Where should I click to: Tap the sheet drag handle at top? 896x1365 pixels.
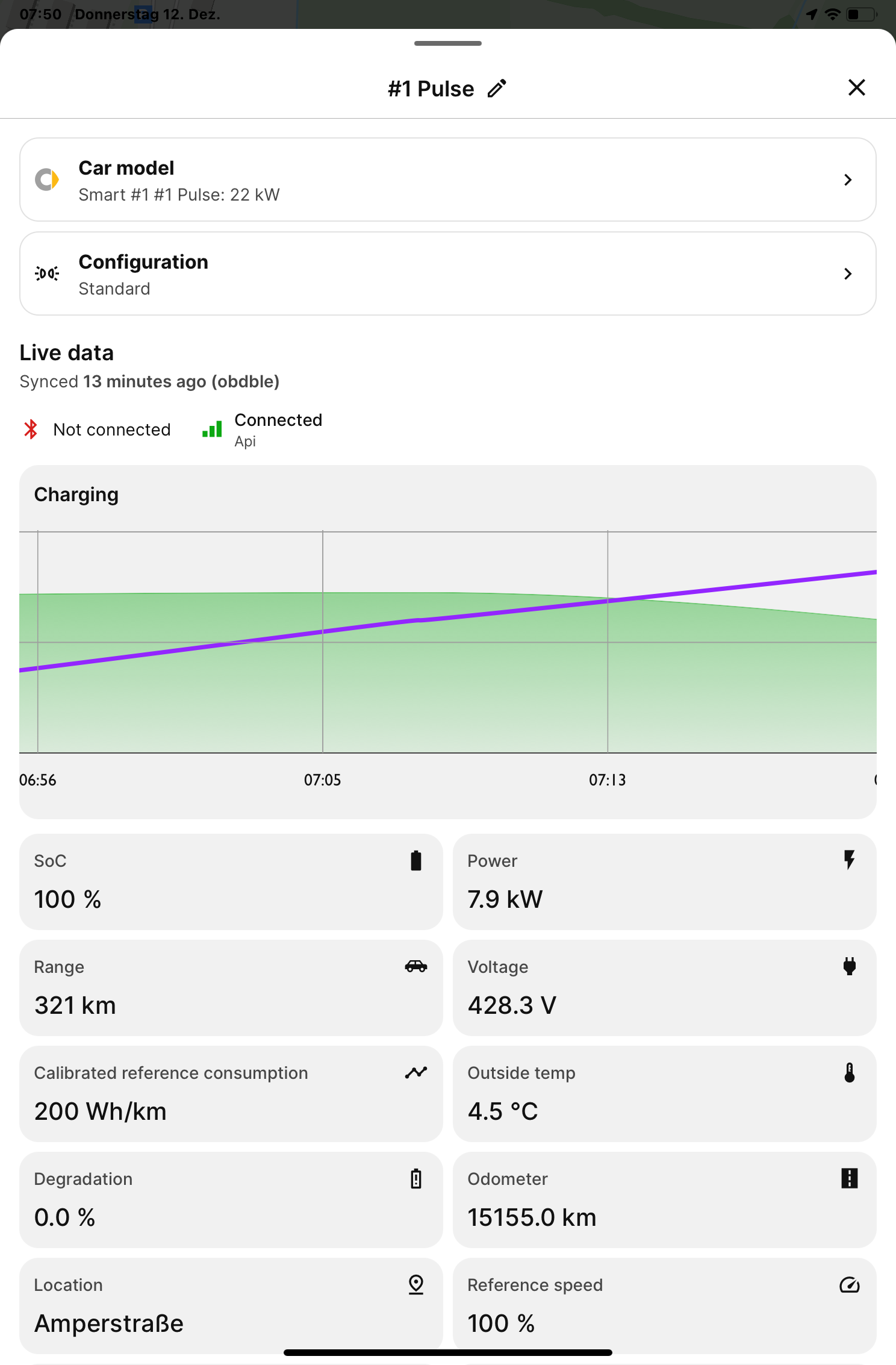pyautogui.click(x=447, y=43)
